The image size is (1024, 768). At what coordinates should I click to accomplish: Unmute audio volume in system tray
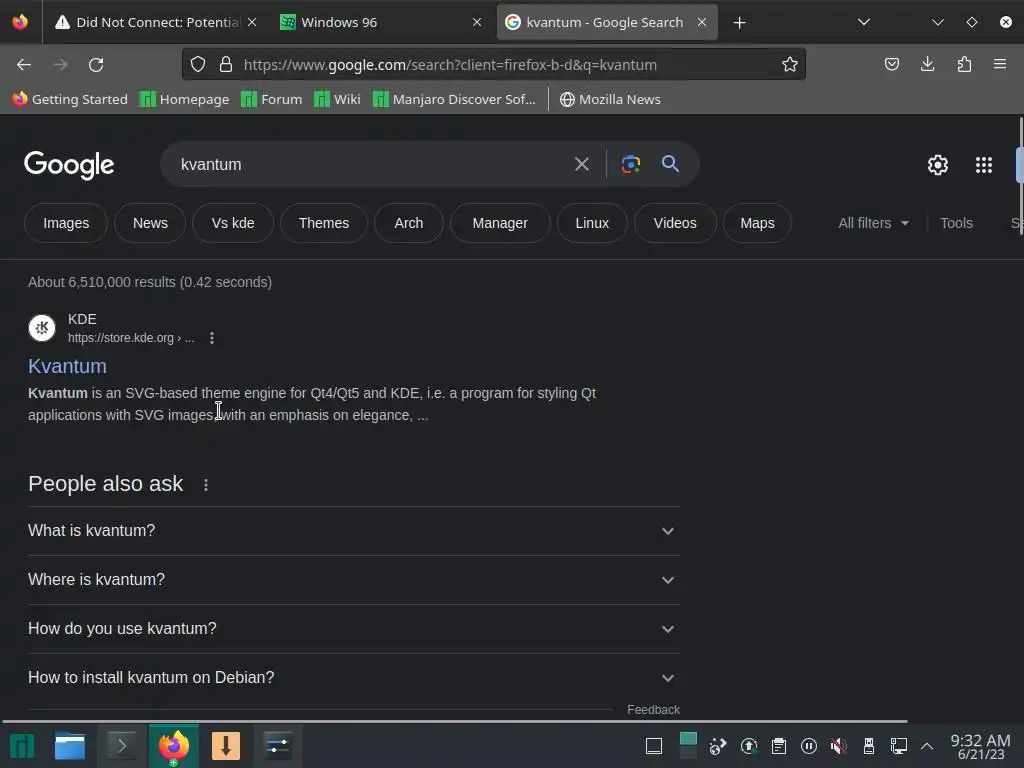[x=839, y=746]
